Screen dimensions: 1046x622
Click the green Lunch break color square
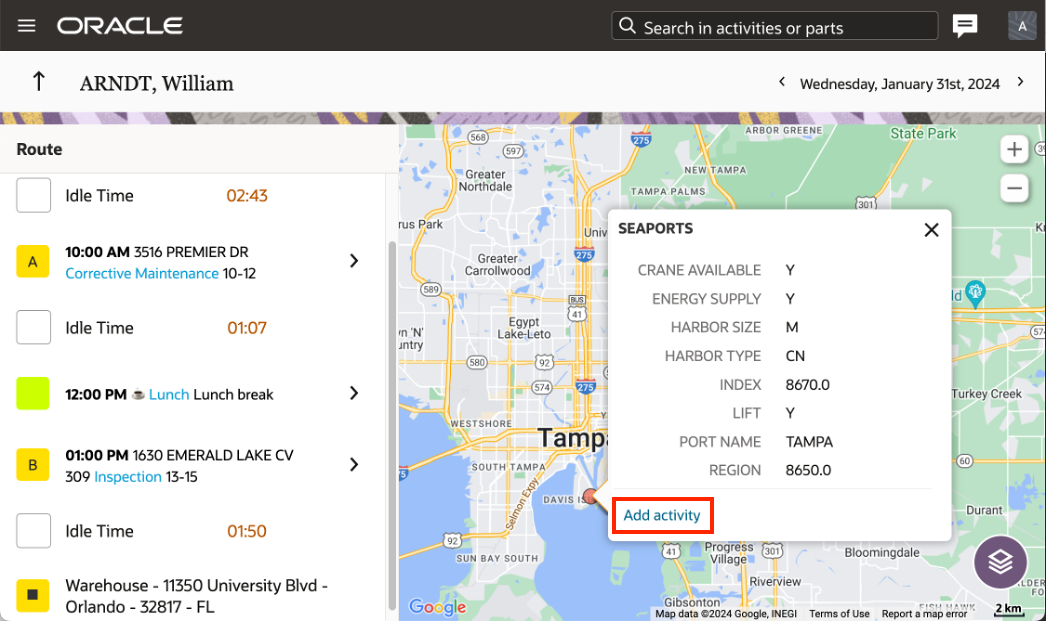[33, 393]
